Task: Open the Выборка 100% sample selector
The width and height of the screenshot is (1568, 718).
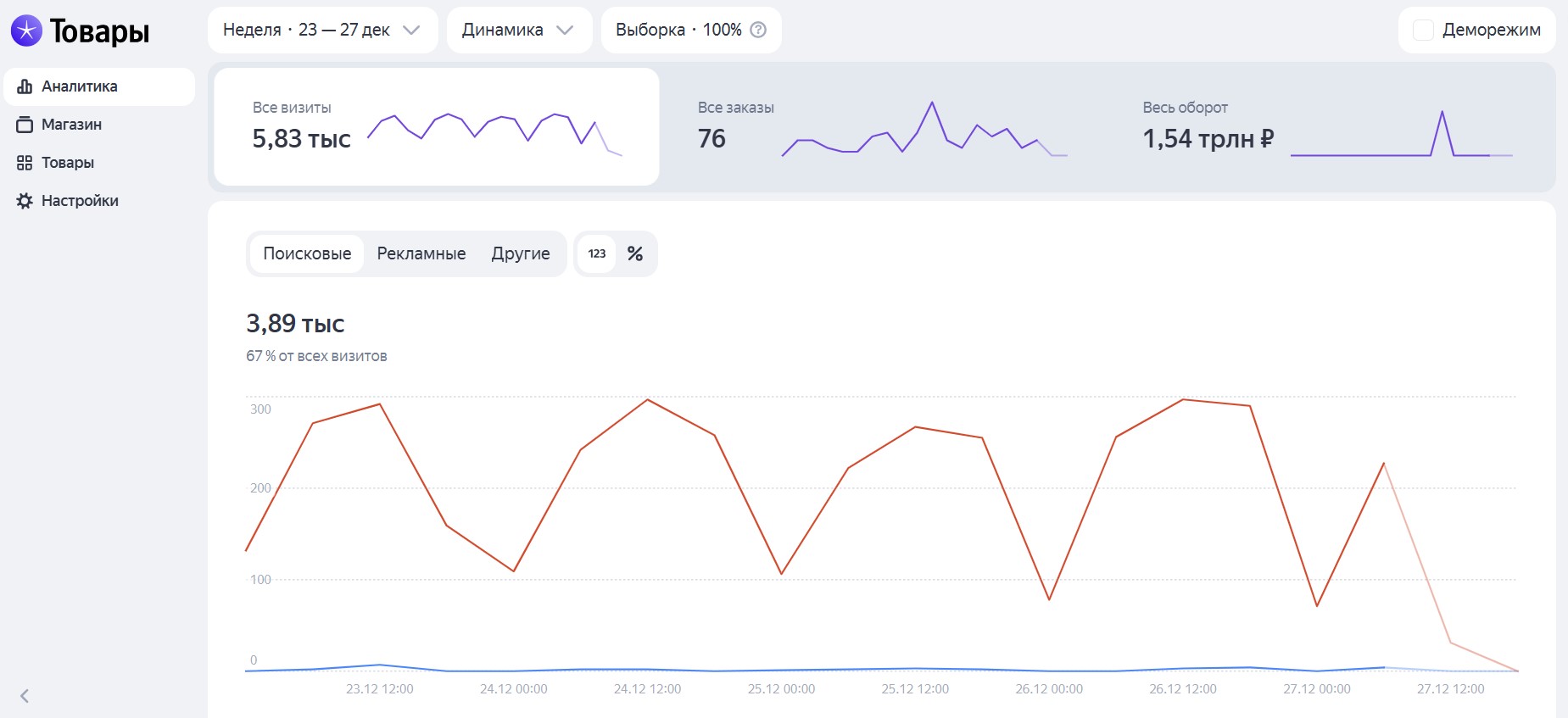Action: pyautogui.click(x=678, y=30)
